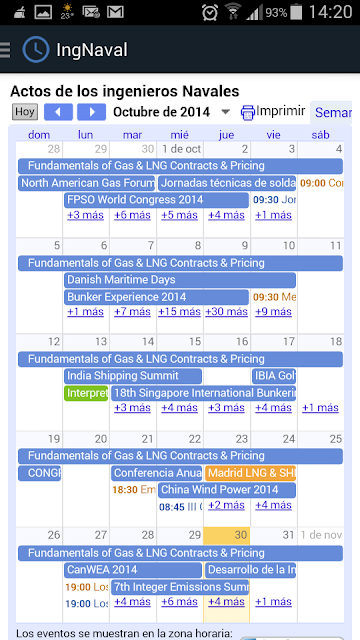Viewport: 360px width, 640px height.
Task: Open the hamburger navigation menu
Action: coord(5,50)
